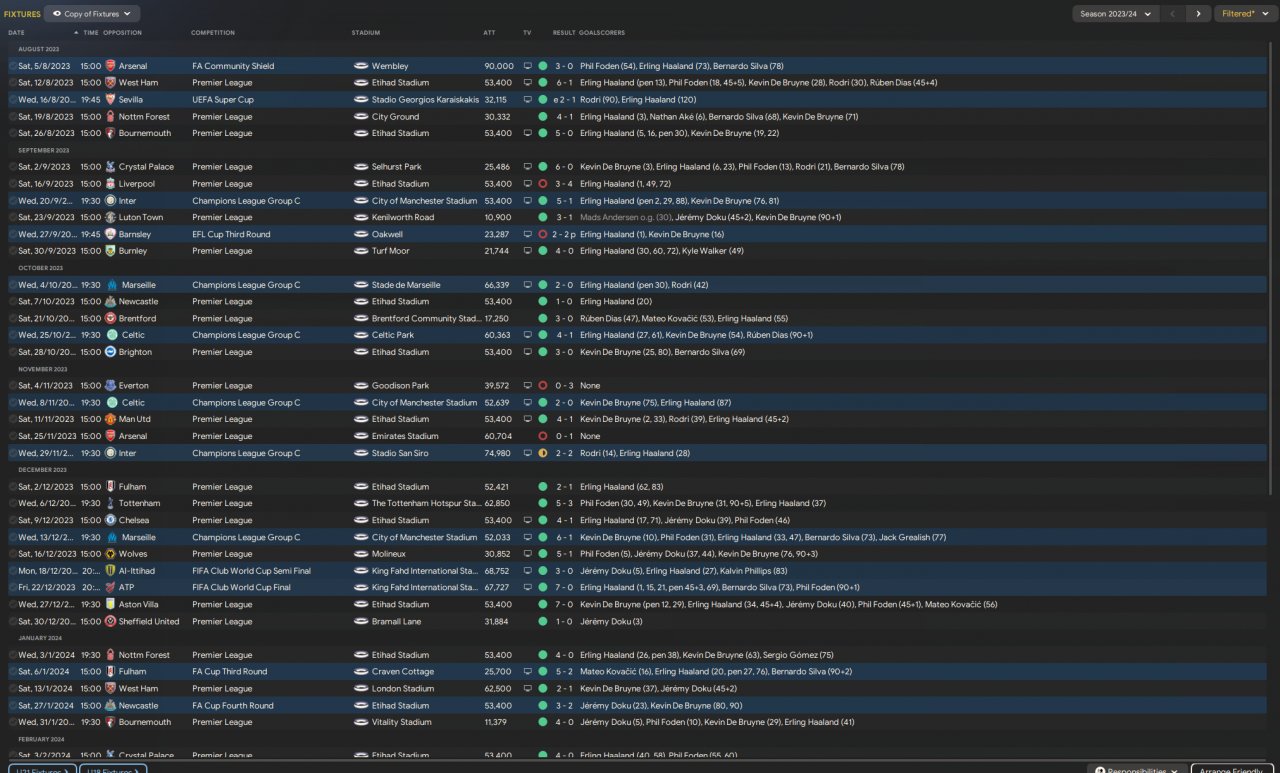Click the red loss indicator on the Liverpool row
The height and width of the screenshot is (773, 1280).
click(x=543, y=184)
